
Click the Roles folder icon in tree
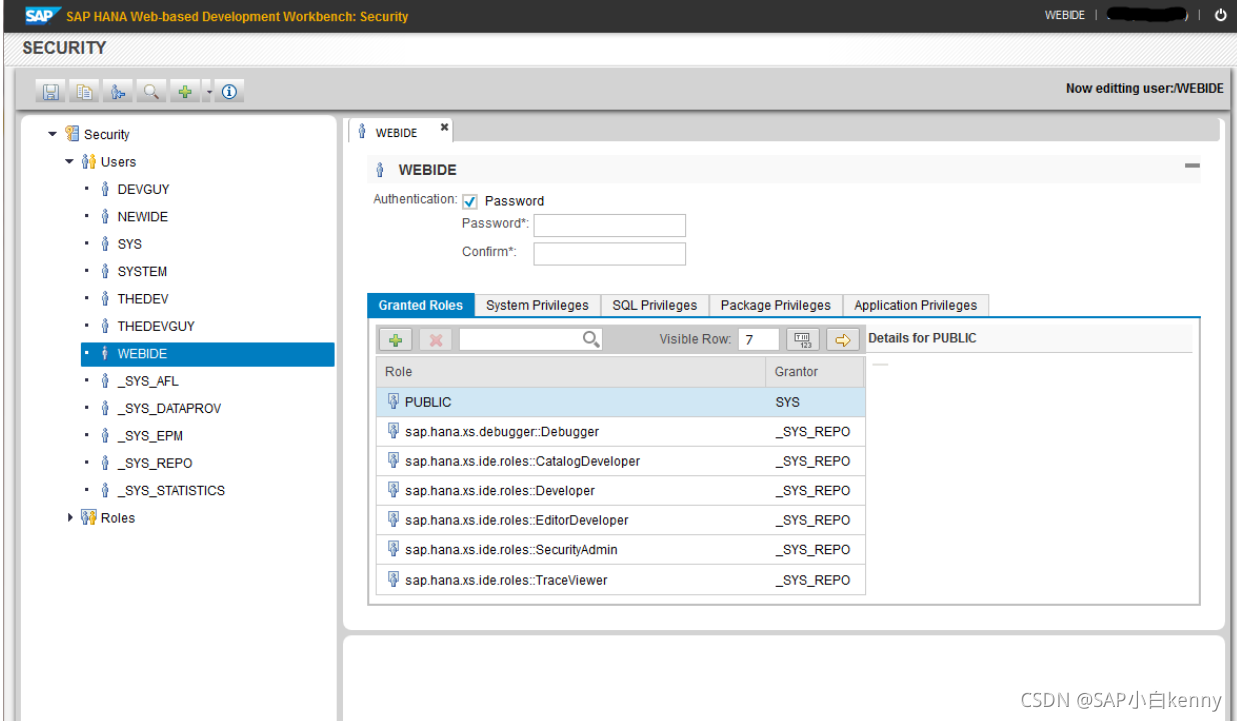[89, 518]
